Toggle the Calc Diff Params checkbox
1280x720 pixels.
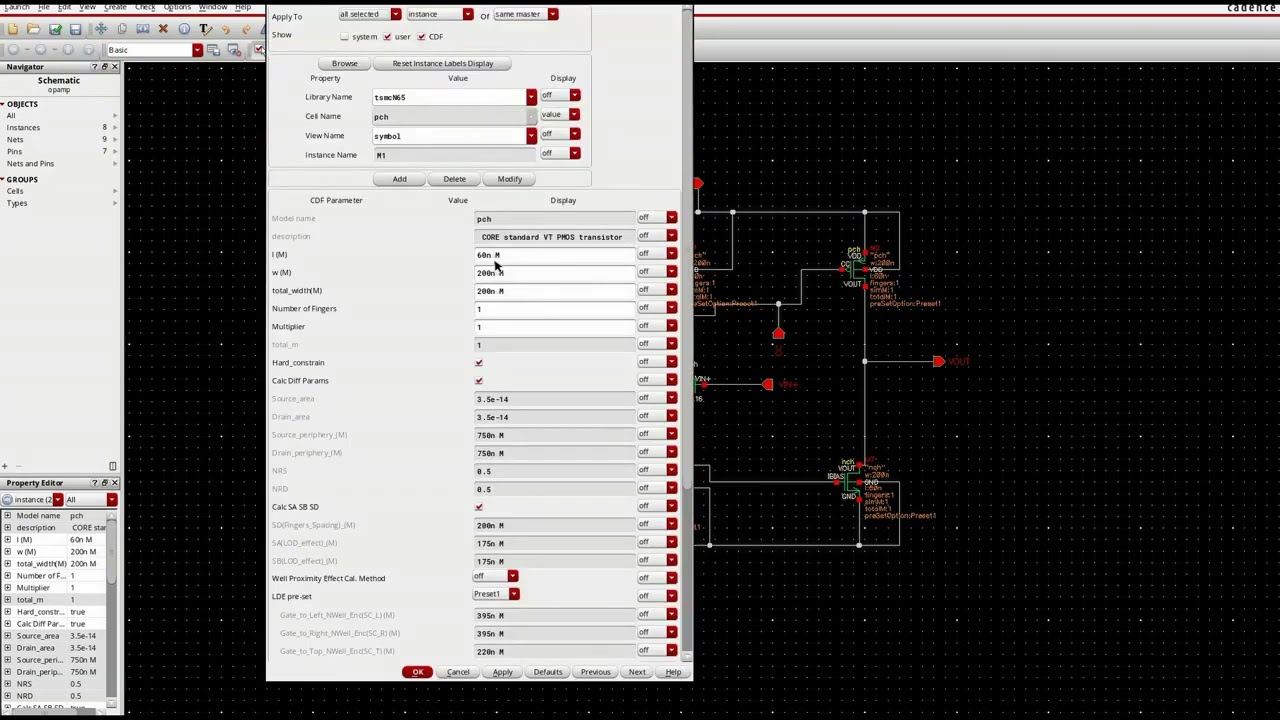(x=479, y=381)
